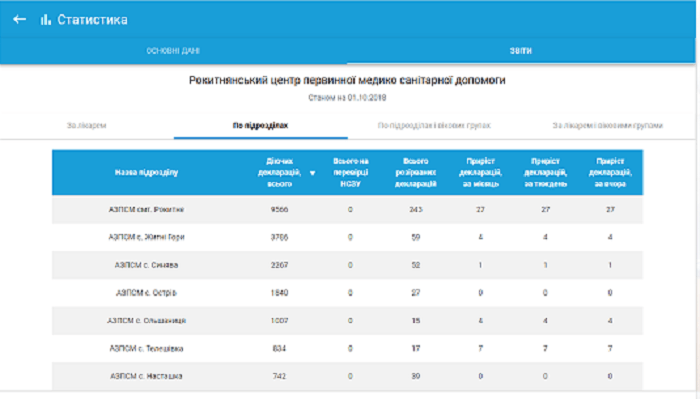Click yesterday growth 27 in Рокитне row

click(x=610, y=209)
